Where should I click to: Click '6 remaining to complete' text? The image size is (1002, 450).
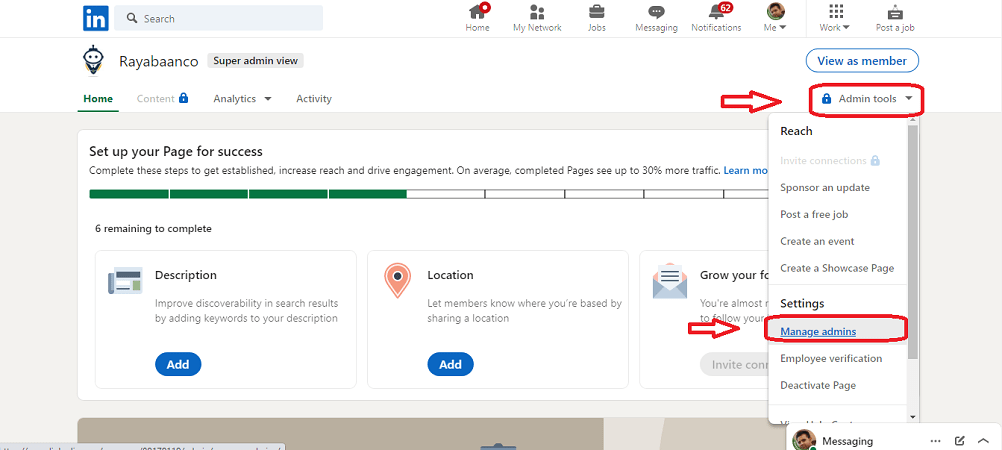click(x=153, y=228)
